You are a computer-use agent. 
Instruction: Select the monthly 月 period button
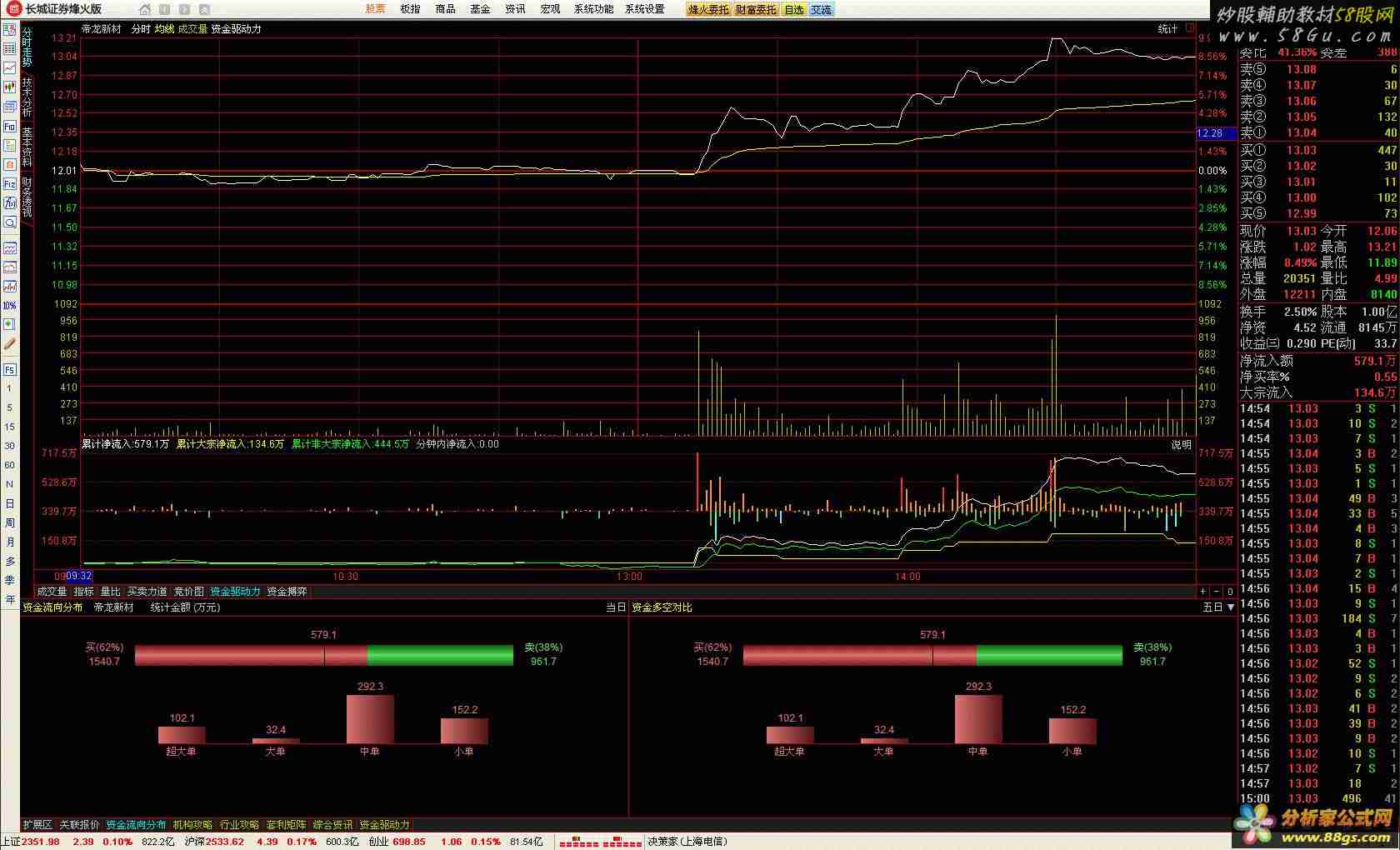[x=10, y=542]
